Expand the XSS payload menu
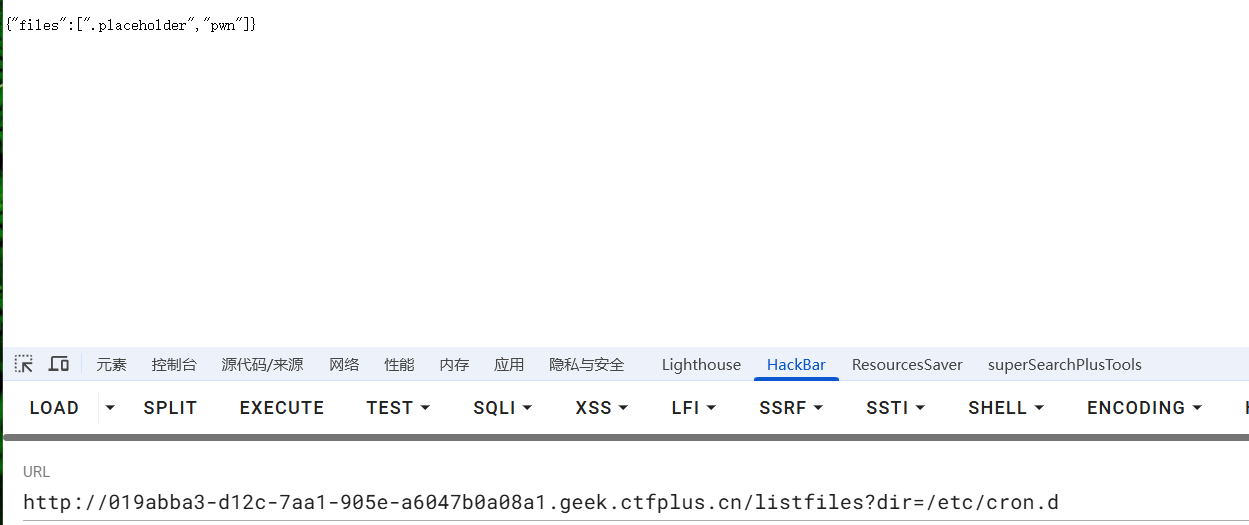The image size is (1249, 525). click(602, 408)
